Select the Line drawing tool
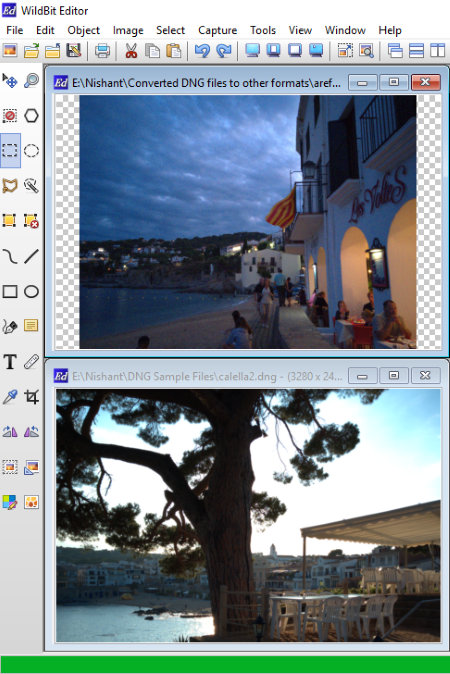Screen dimensions: 450x674 31,256
